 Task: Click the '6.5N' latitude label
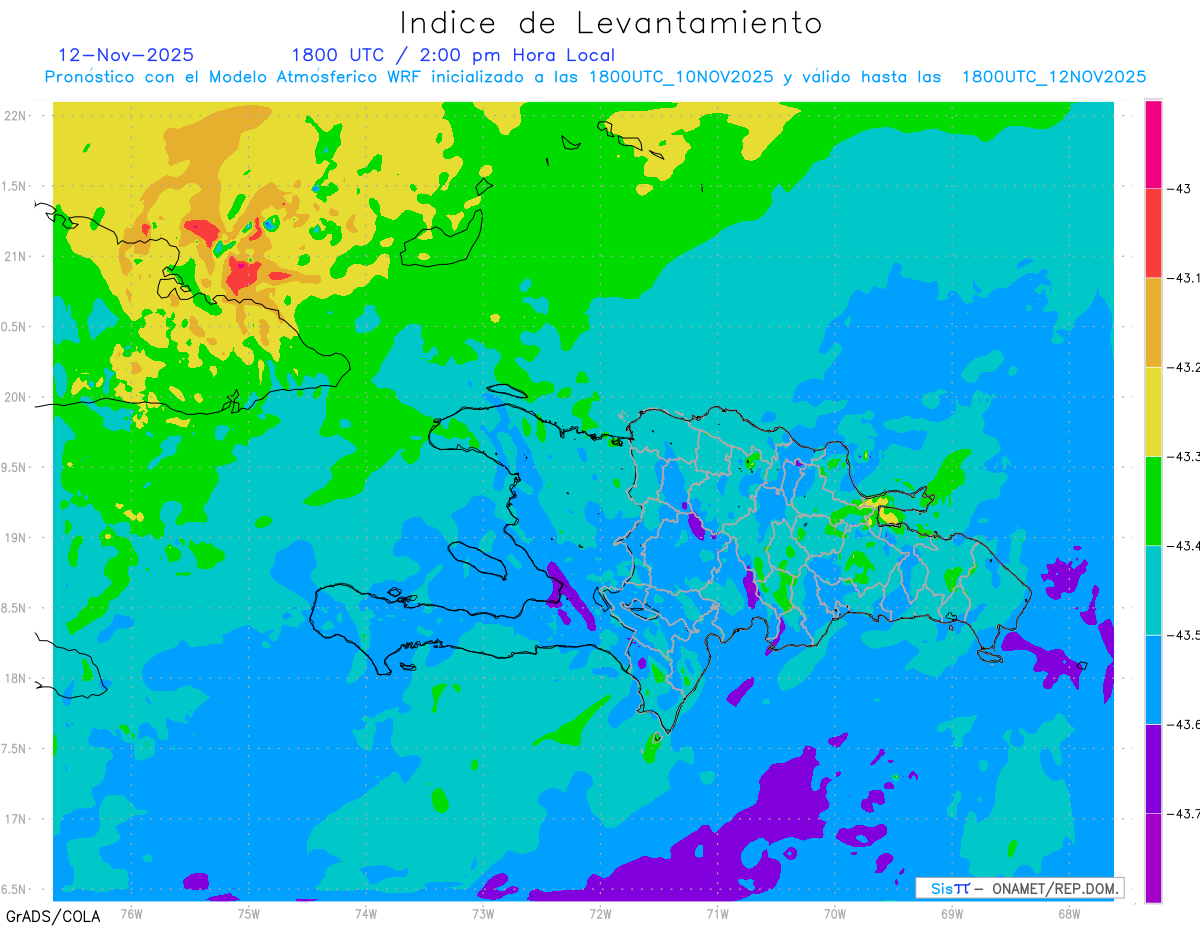15,889
